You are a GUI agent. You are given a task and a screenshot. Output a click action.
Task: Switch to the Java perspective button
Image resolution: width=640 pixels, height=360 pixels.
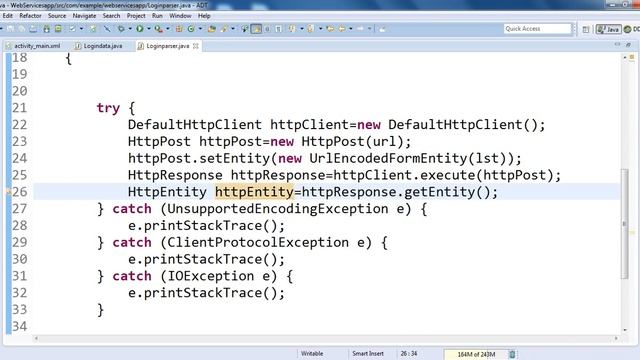(609, 29)
